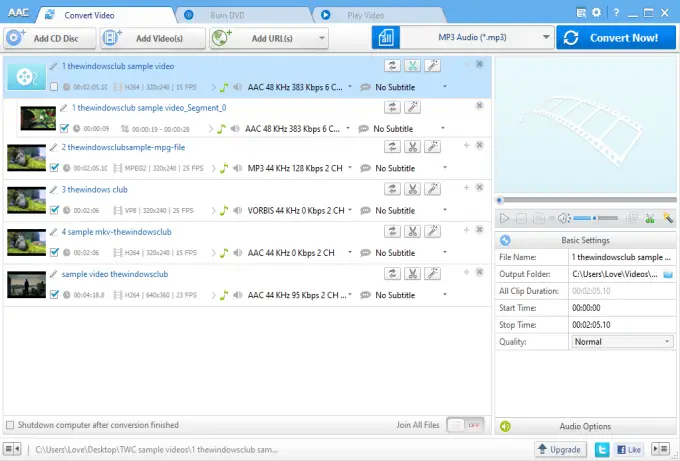The height and width of the screenshot is (461, 680).
Task: Uncheck sample video thewindowsclub checkbox
Action: (54, 294)
